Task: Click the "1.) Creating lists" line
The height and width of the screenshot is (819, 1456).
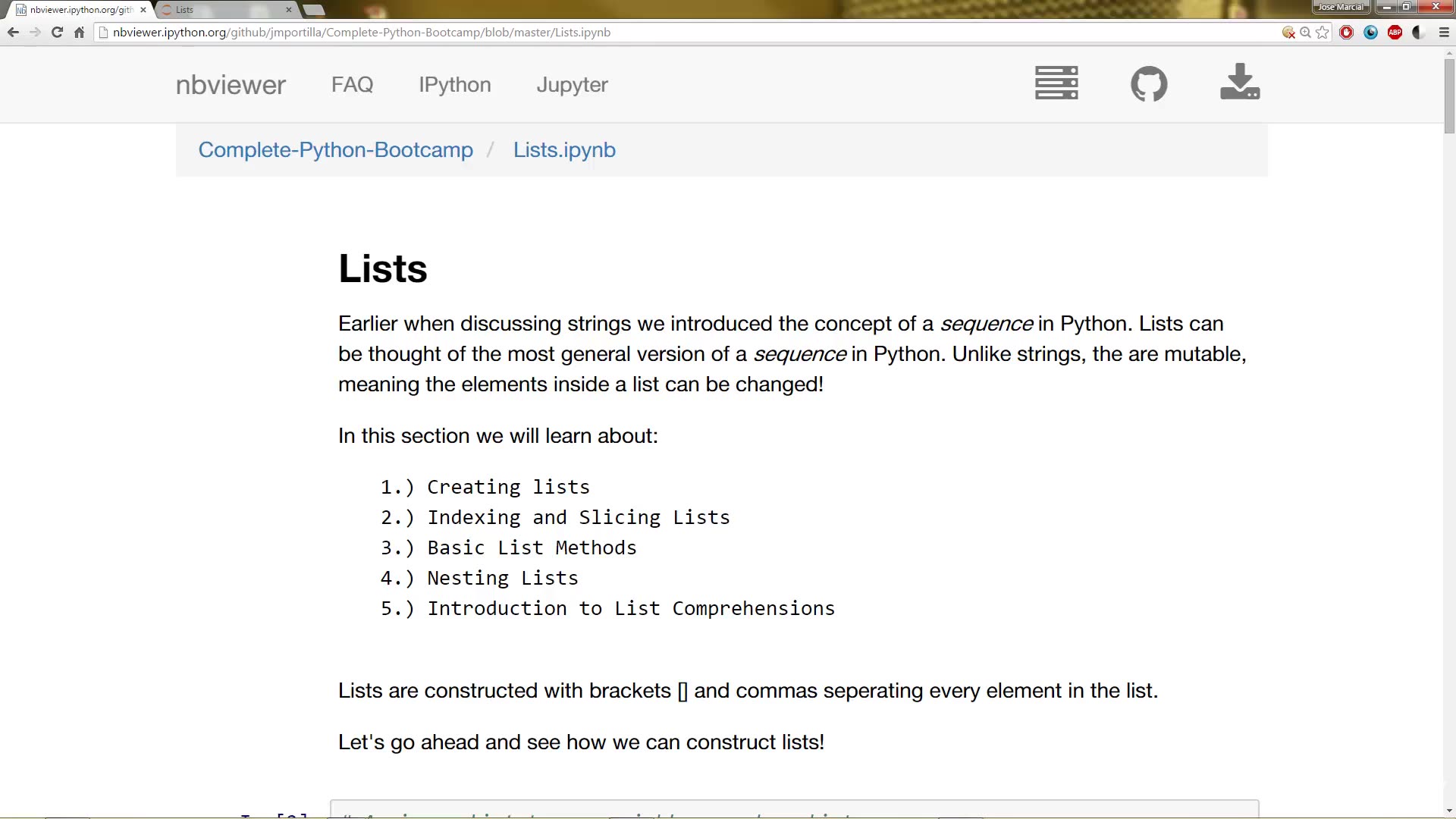Action: coord(485,487)
